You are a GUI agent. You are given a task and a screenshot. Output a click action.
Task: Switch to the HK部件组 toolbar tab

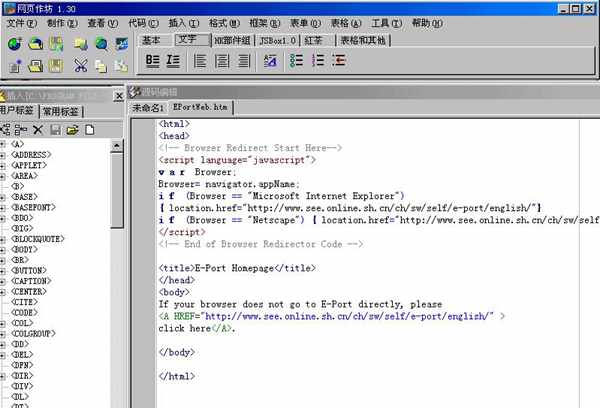232,40
